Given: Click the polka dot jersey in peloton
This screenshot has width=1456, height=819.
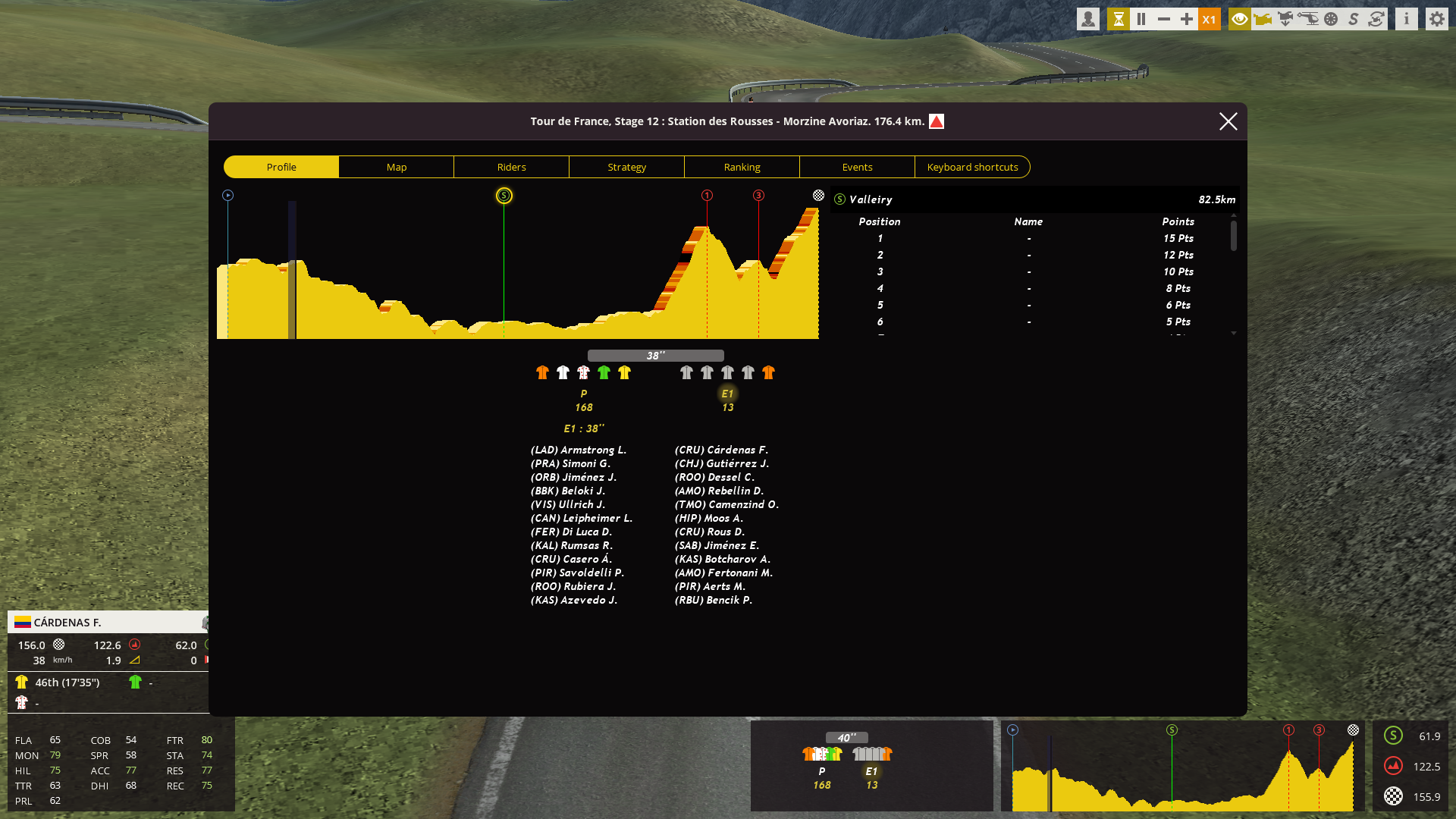Looking at the screenshot, I should coord(583,372).
